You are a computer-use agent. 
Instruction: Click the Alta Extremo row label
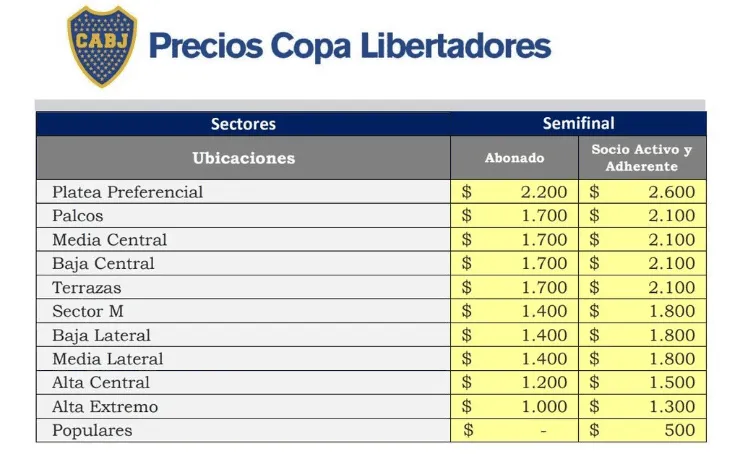point(105,407)
